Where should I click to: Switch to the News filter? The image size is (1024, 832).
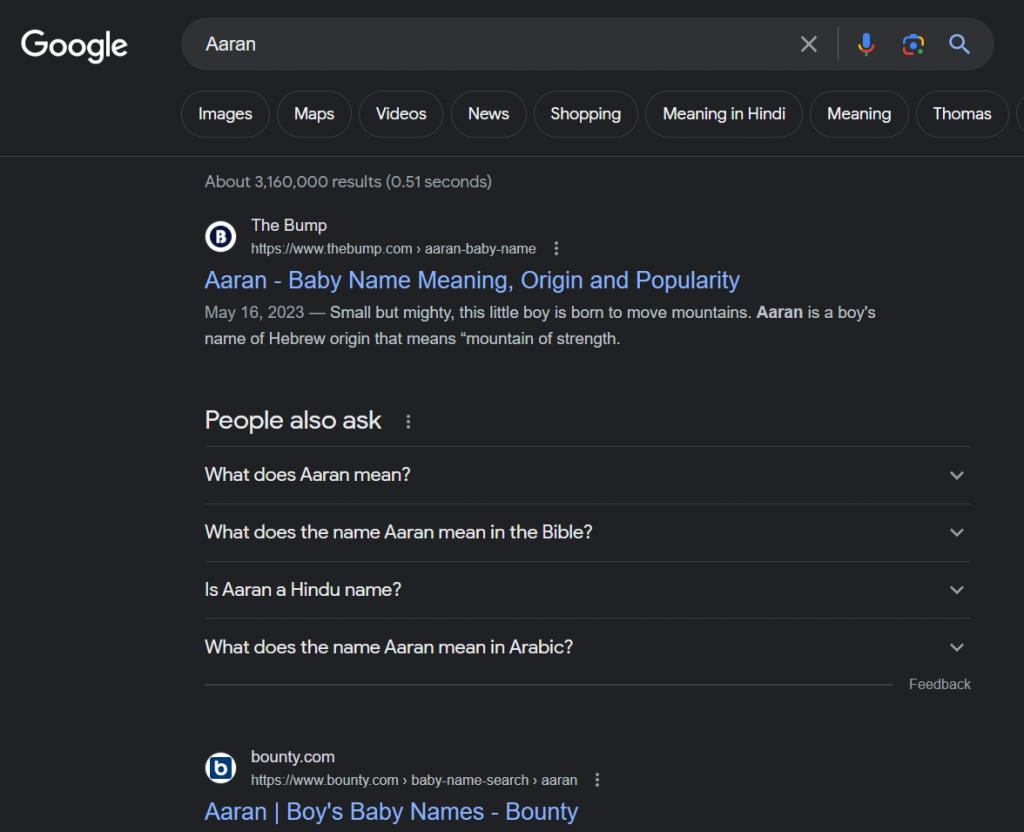(x=488, y=114)
